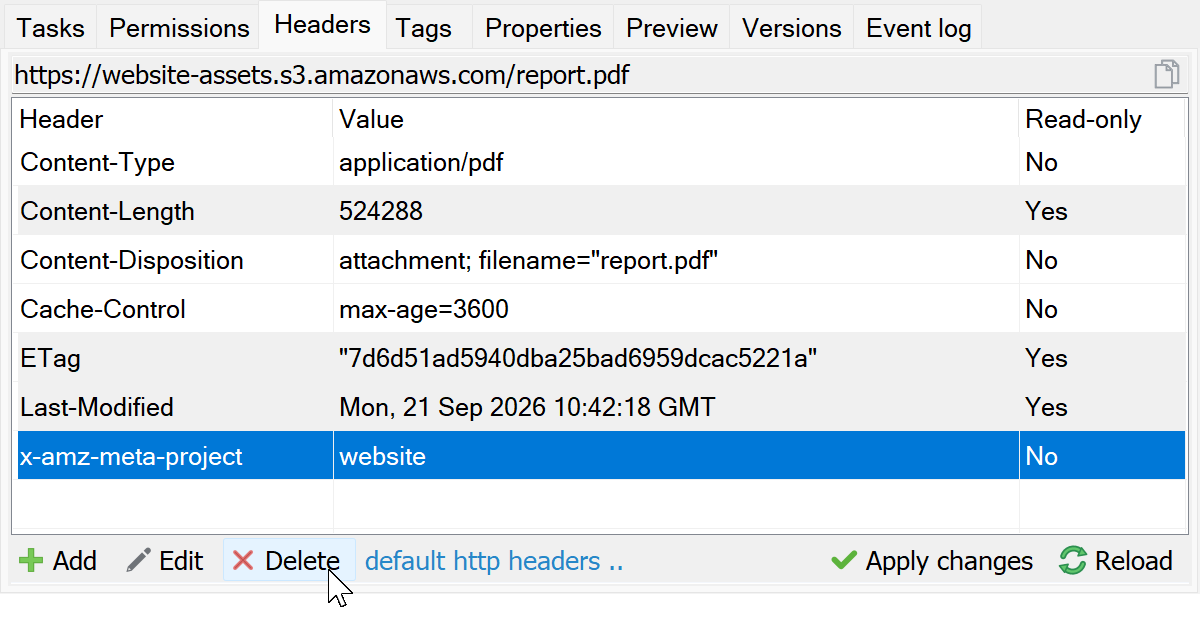Show the Preview tab
Viewport: 1200px width, 638px height.
672,28
